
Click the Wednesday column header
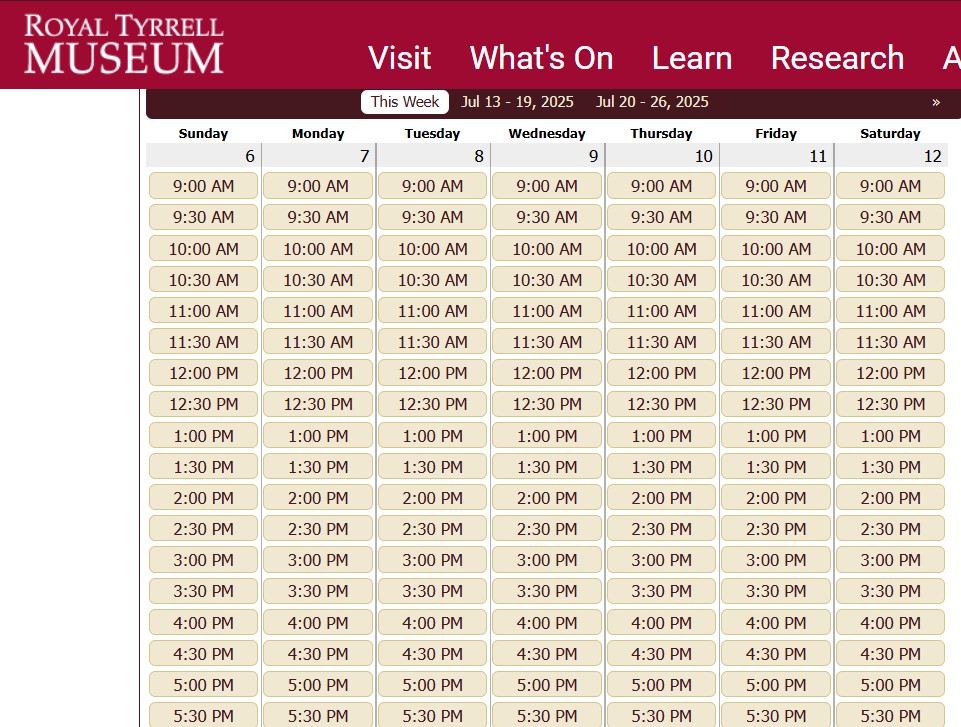coord(547,134)
